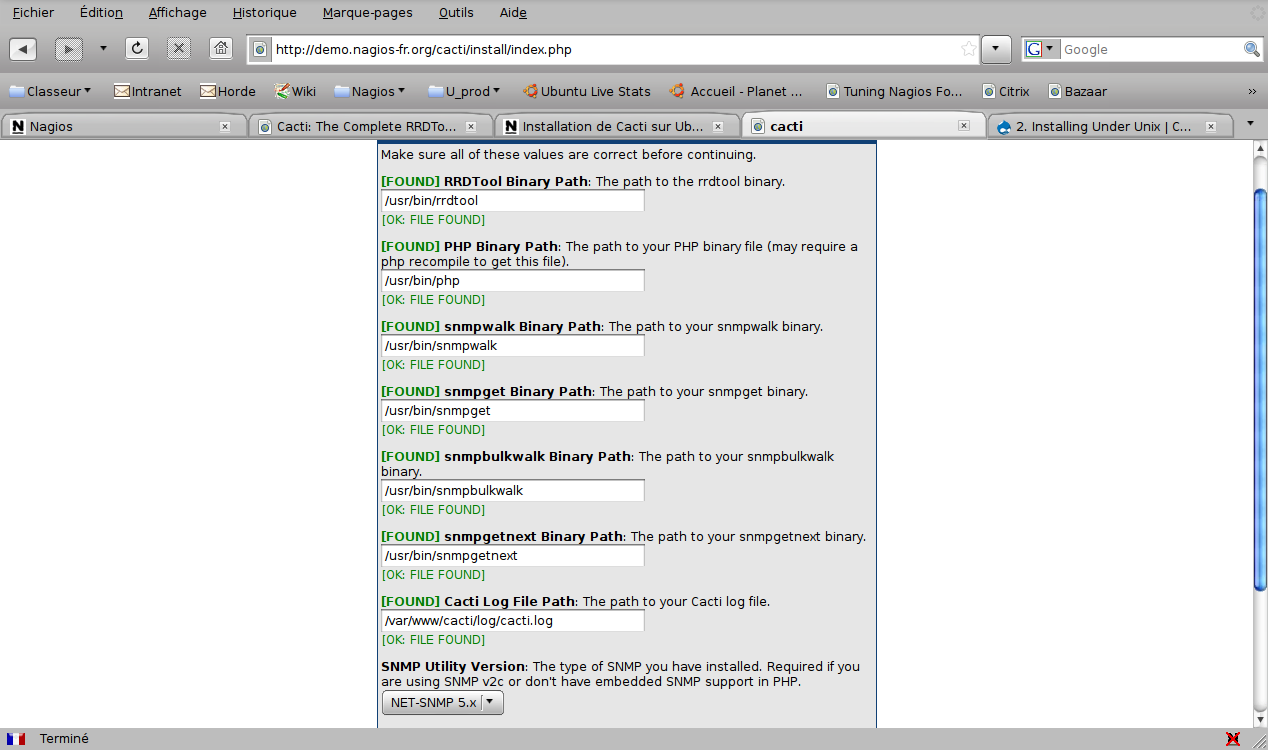Open the SNMP Utility Version dropdown
This screenshot has width=1268, height=750.
(442, 703)
